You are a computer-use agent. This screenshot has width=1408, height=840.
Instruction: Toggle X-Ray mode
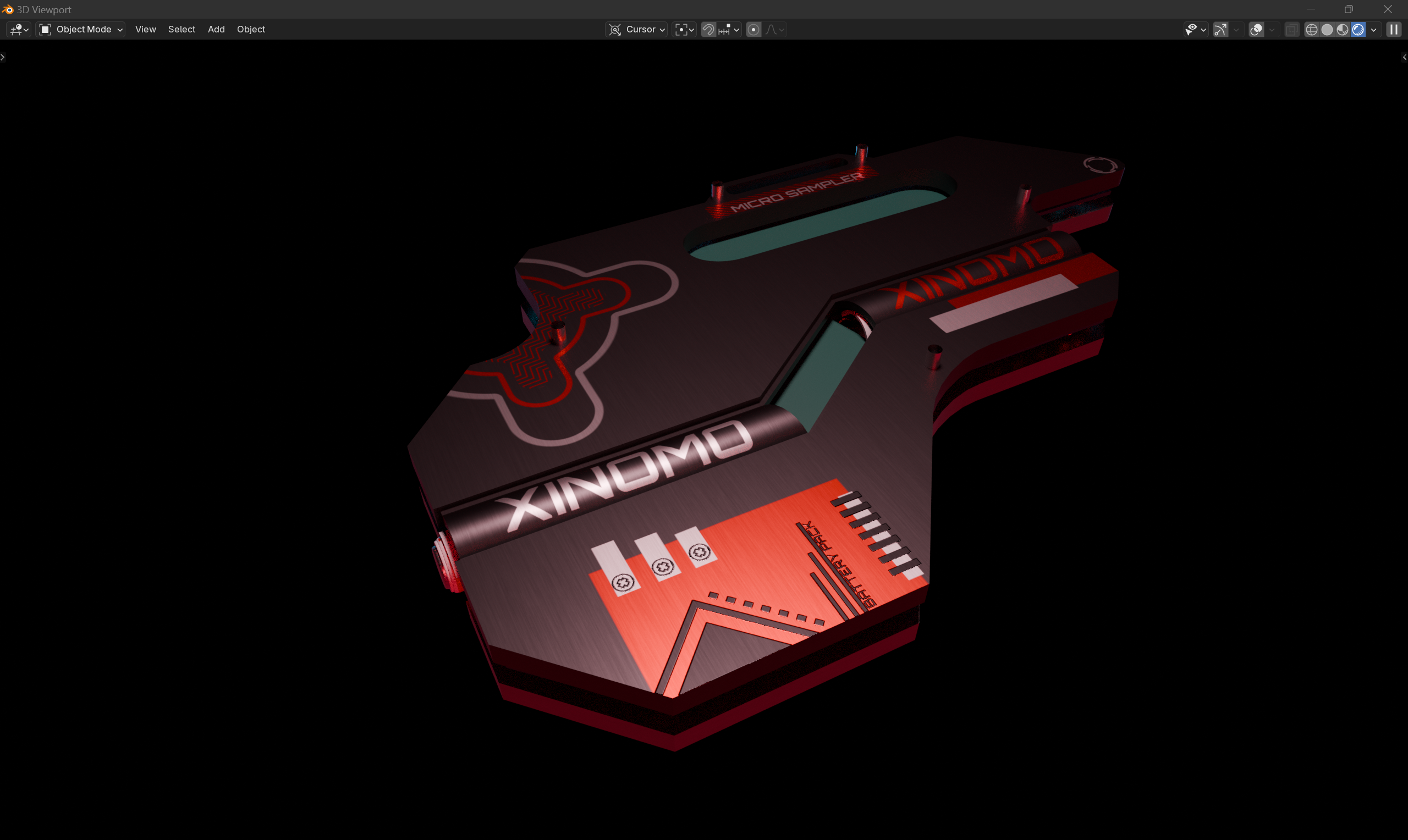click(1291, 30)
